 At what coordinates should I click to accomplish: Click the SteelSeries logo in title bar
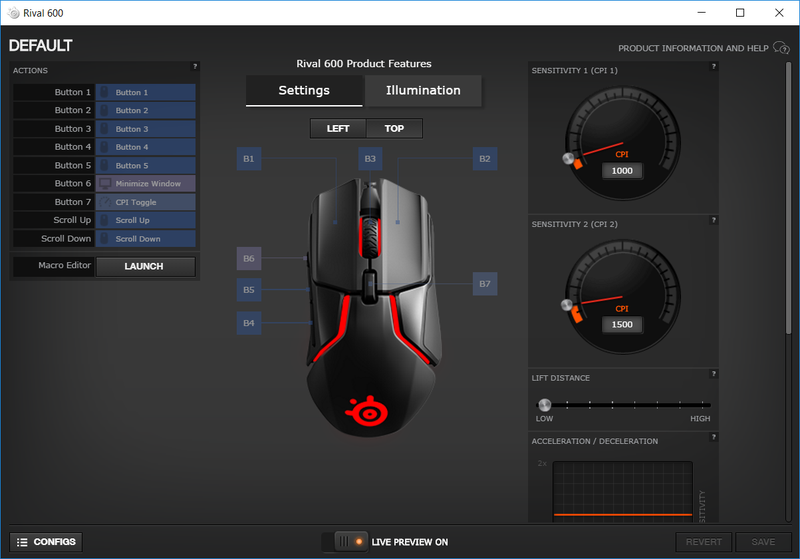point(14,13)
